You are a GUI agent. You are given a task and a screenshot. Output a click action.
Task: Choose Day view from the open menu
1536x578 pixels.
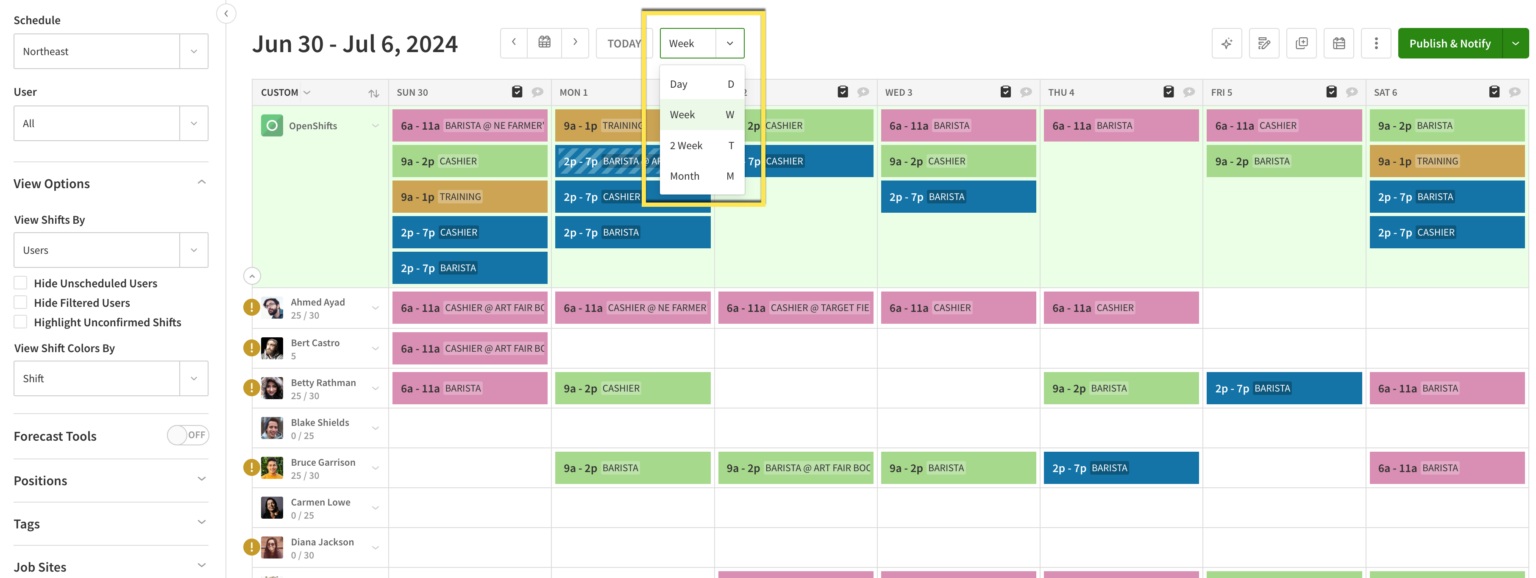click(678, 84)
